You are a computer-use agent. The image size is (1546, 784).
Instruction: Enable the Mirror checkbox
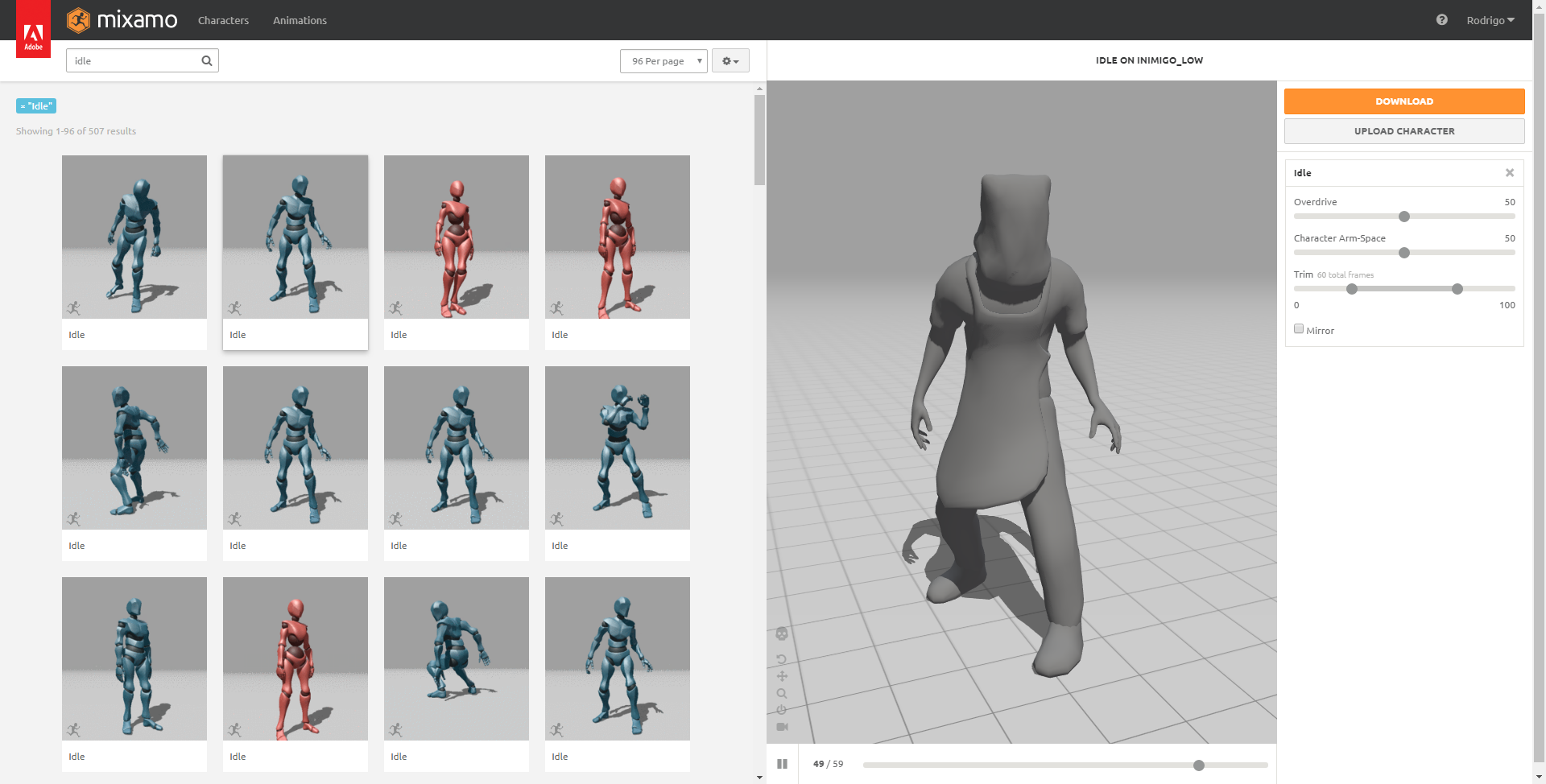click(1299, 329)
